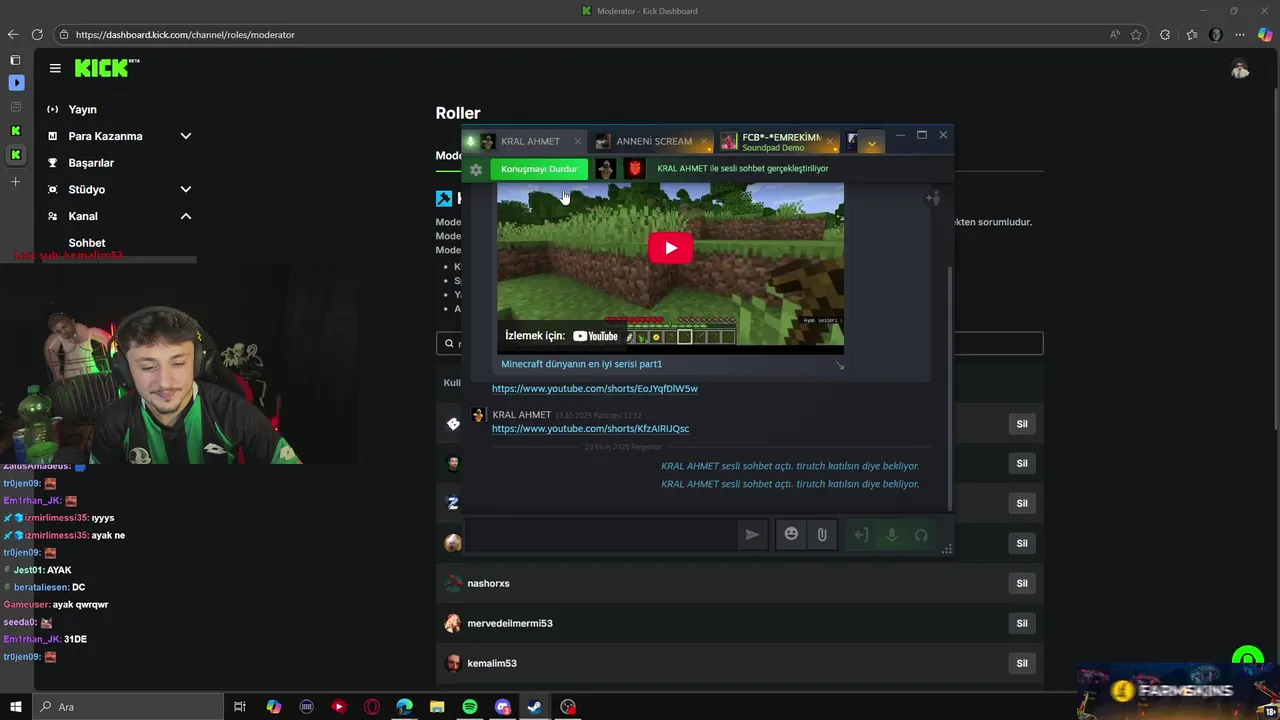The width and height of the screenshot is (1280, 720).
Task: Open the profile avatar menu in Kick
Action: (x=1240, y=69)
